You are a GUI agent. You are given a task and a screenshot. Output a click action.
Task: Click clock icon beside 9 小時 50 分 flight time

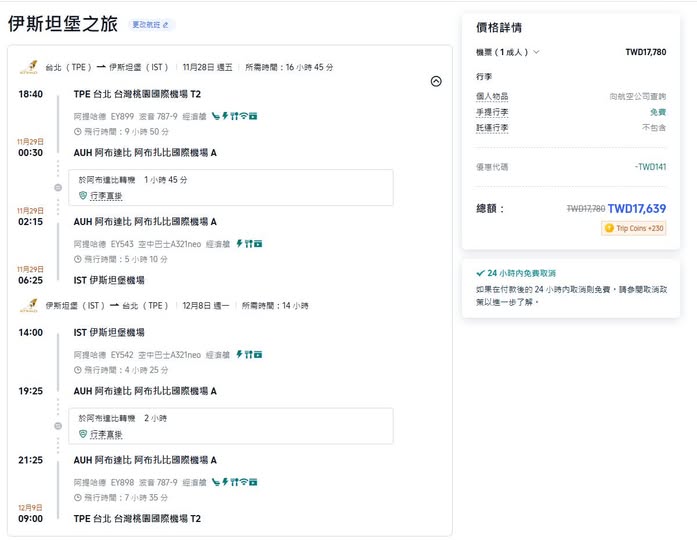pos(77,131)
